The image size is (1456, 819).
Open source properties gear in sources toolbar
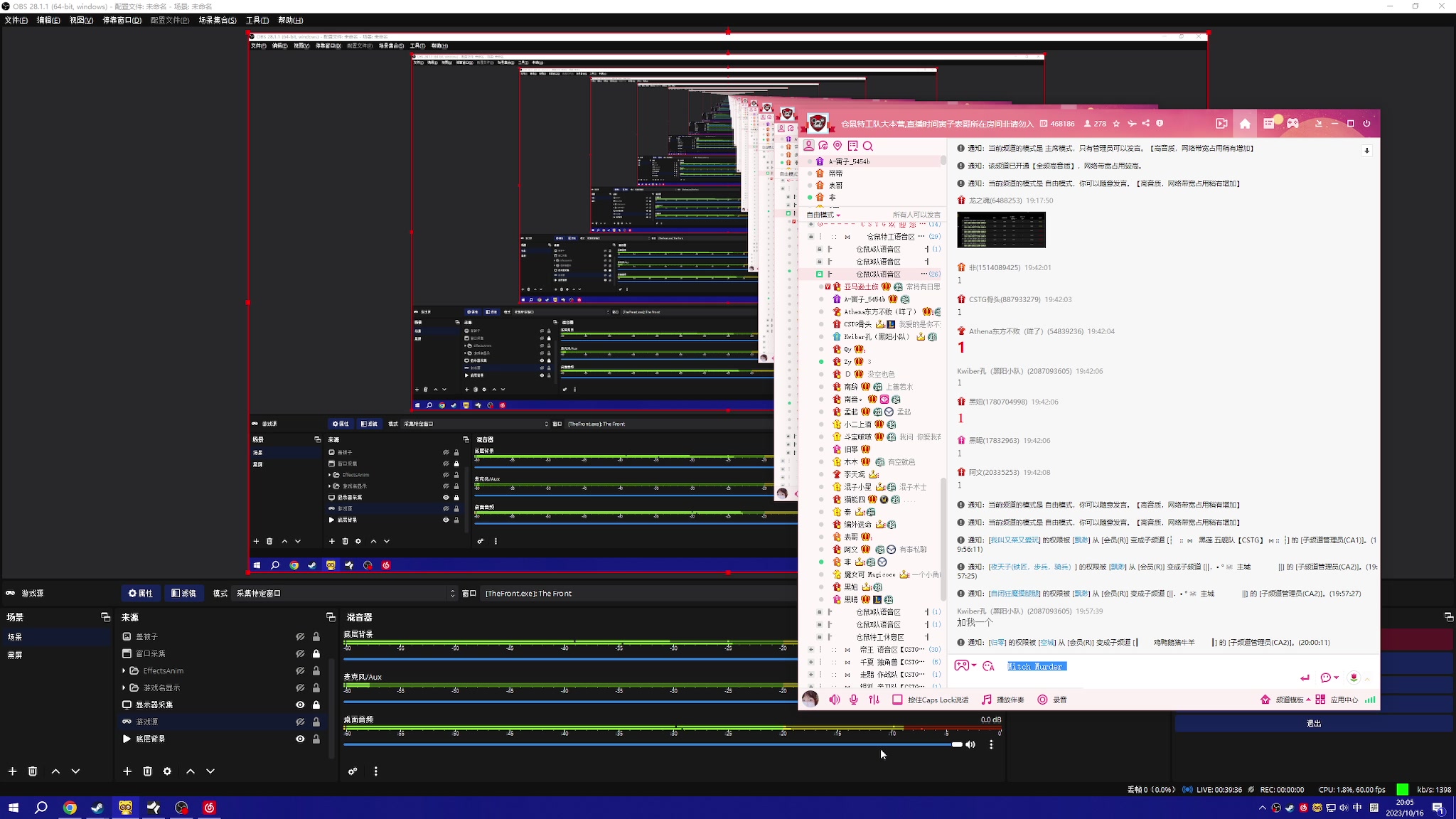(x=167, y=771)
